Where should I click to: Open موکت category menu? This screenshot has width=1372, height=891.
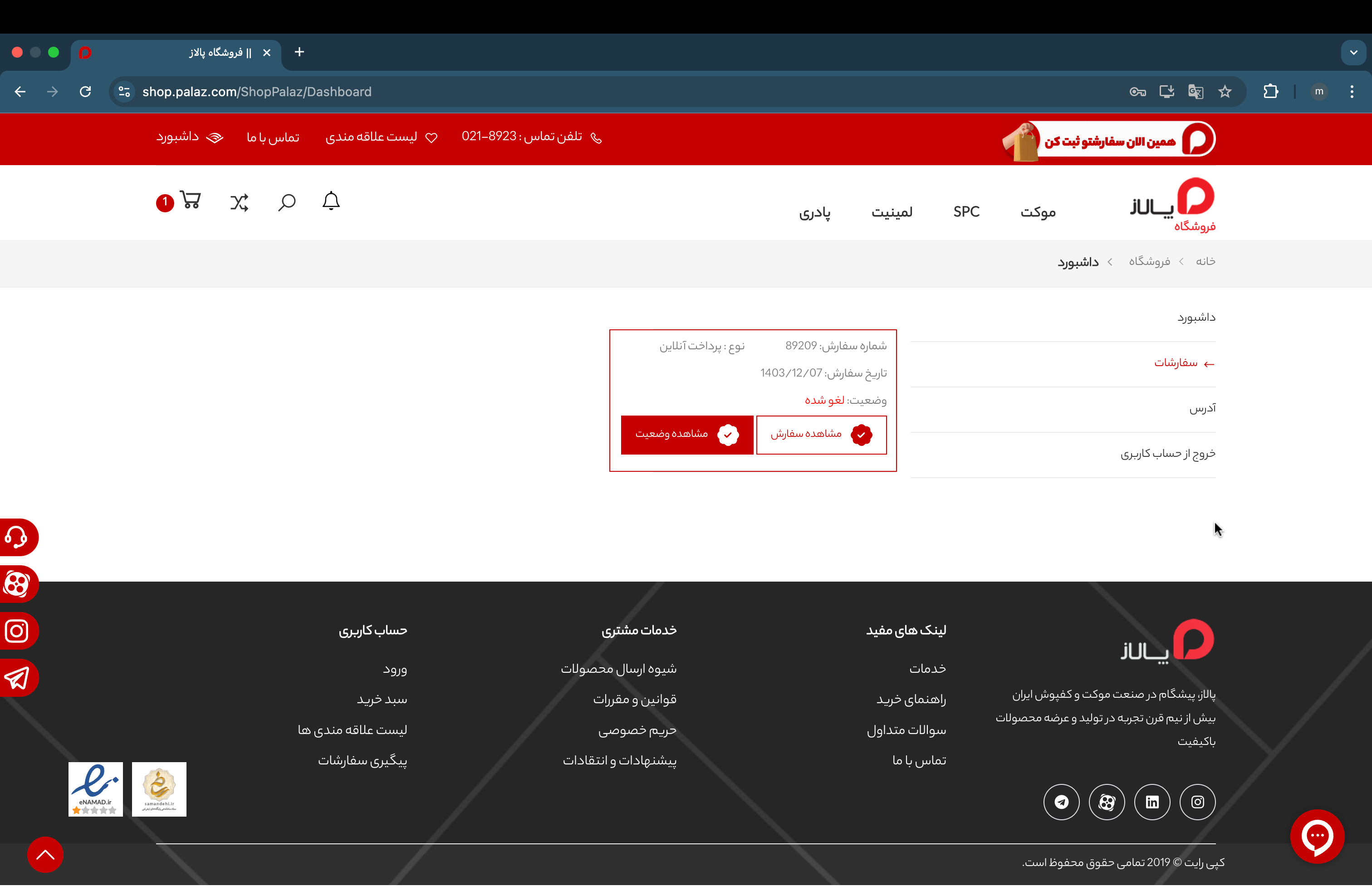[x=1038, y=212]
